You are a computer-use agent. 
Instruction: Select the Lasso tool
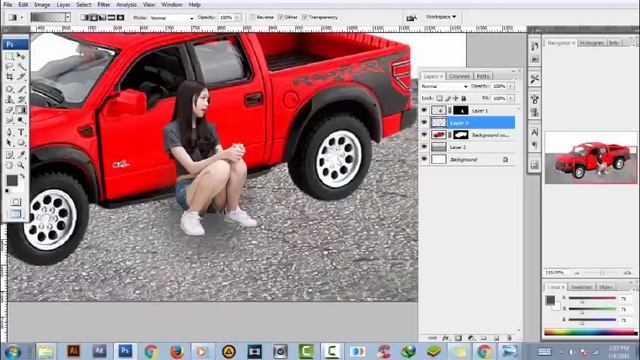9,67
